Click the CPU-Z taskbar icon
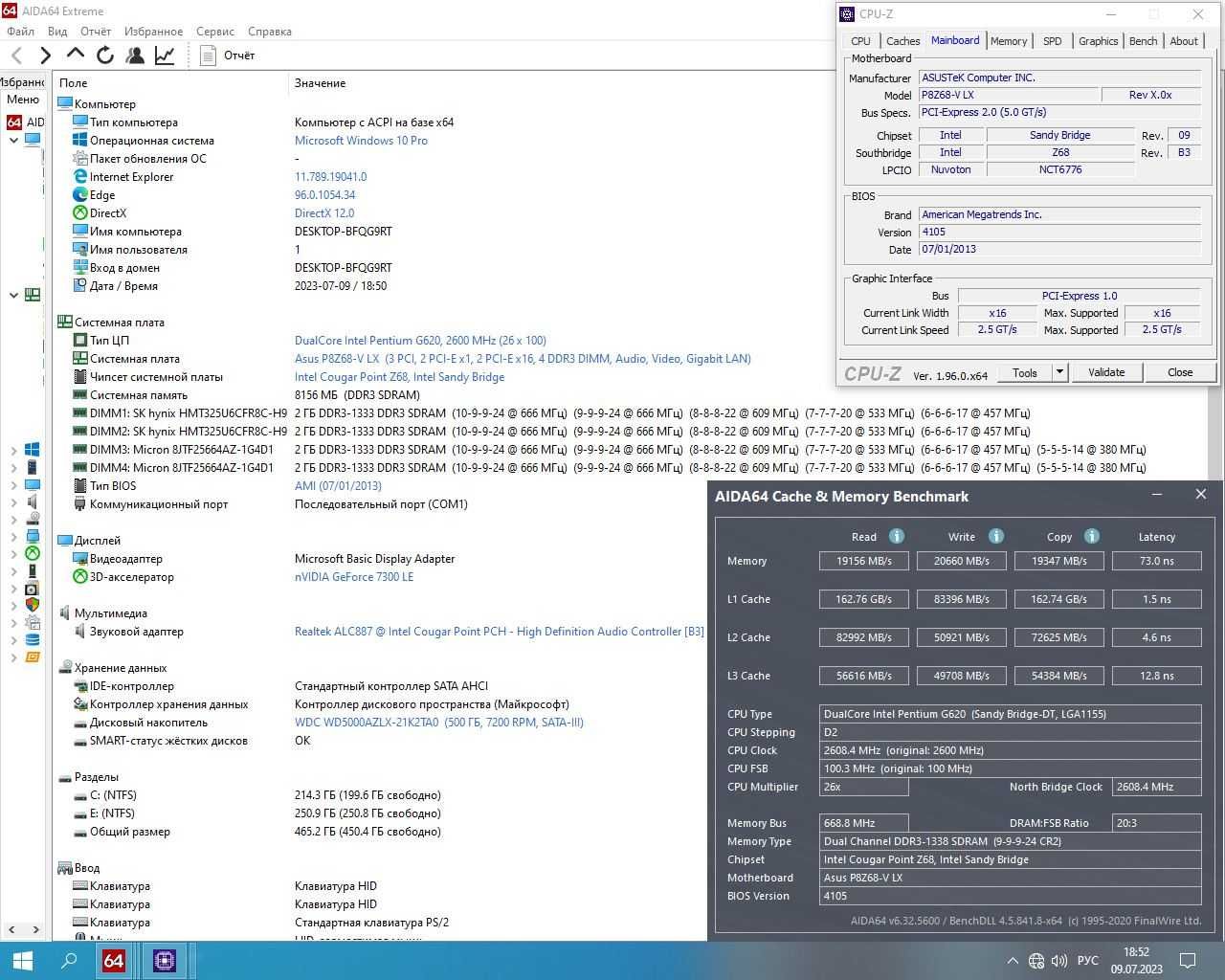The height and width of the screenshot is (980, 1225). 165,960
